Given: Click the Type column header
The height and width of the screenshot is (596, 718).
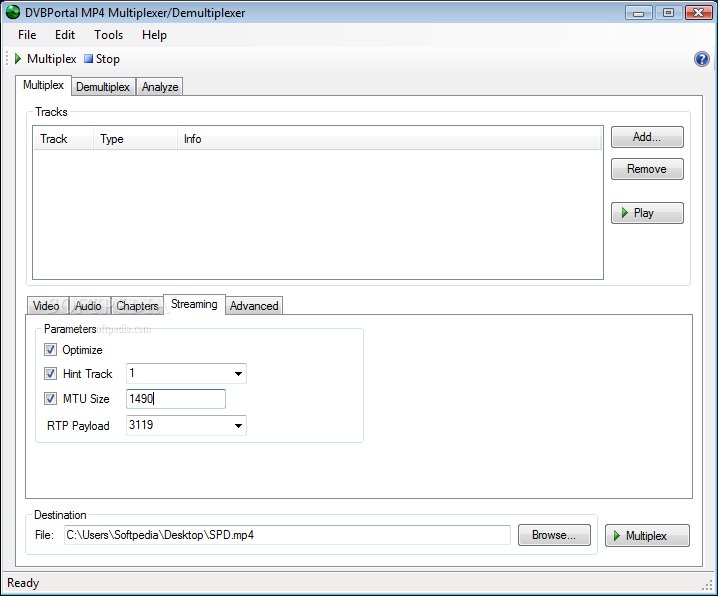Looking at the screenshot, I should pyautogui.click(x=136, y=139).
